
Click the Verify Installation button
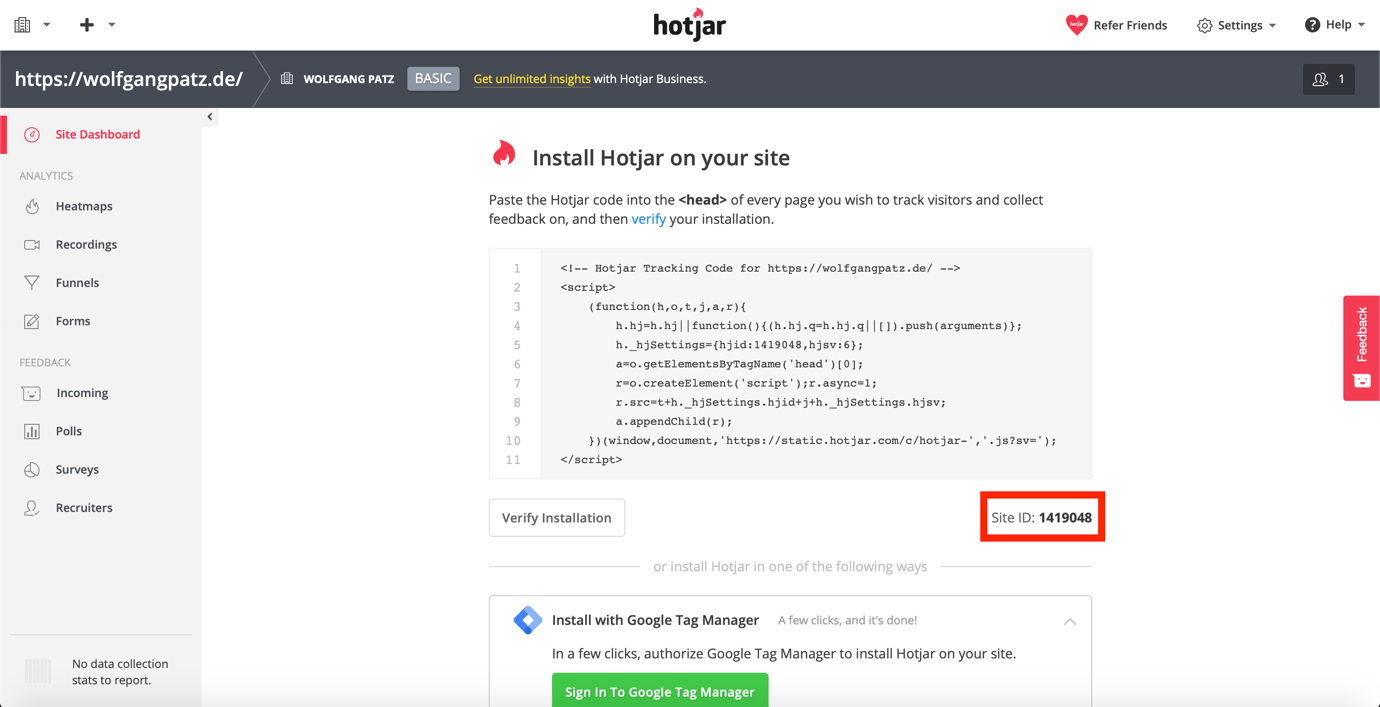pyautogui.click(x=557, y=518)
